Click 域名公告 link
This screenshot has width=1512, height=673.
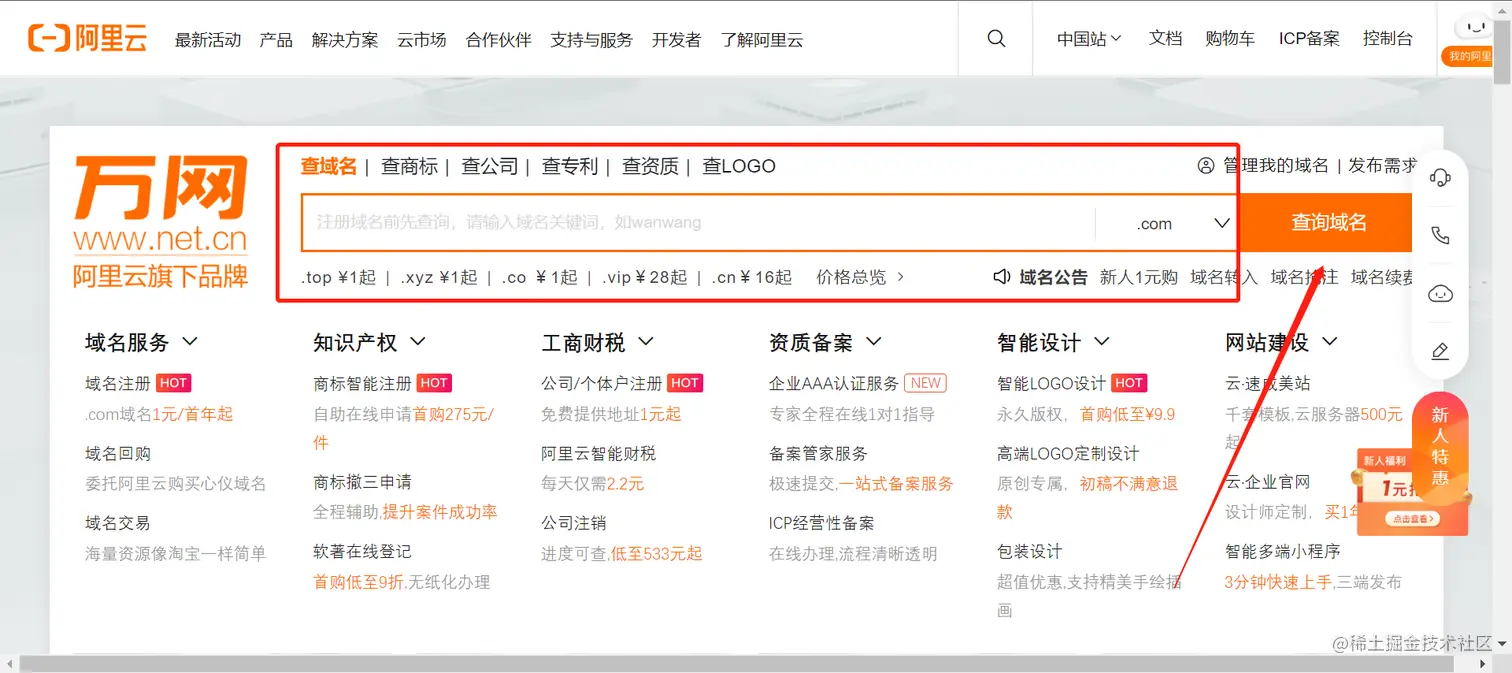pos(1053,277)
